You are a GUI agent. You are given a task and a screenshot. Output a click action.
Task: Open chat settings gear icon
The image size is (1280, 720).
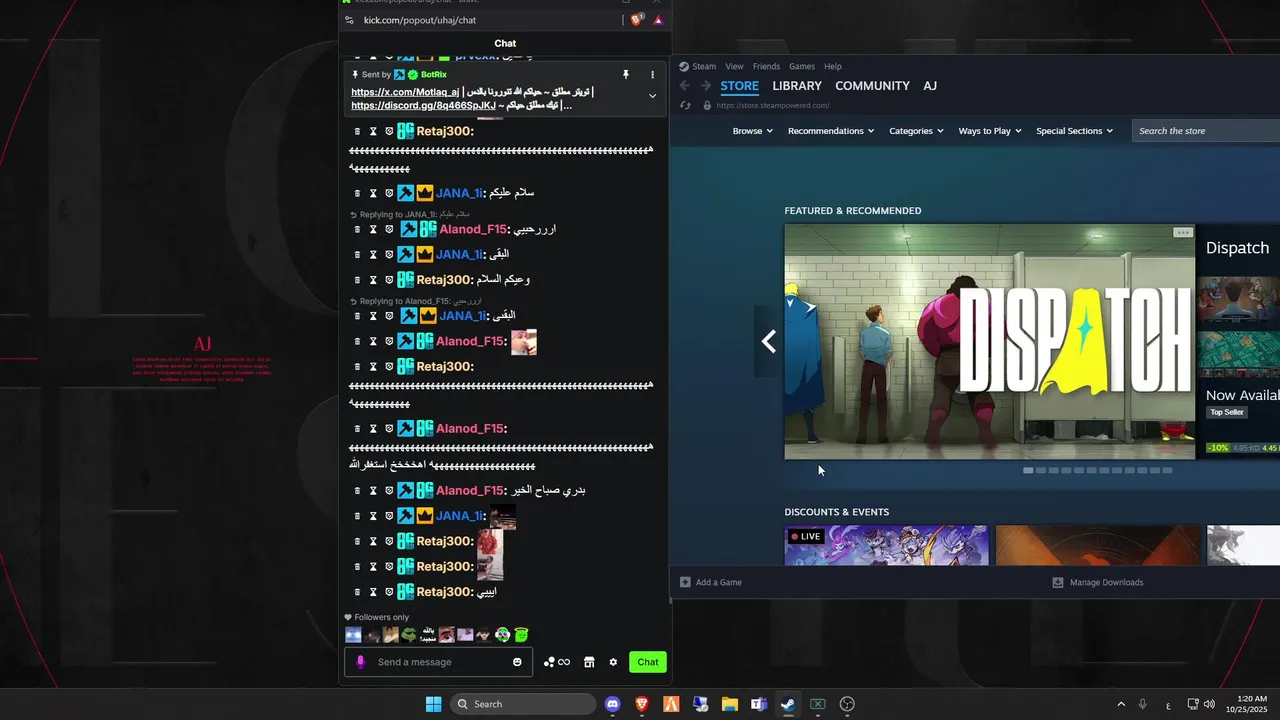click(613, 662)
